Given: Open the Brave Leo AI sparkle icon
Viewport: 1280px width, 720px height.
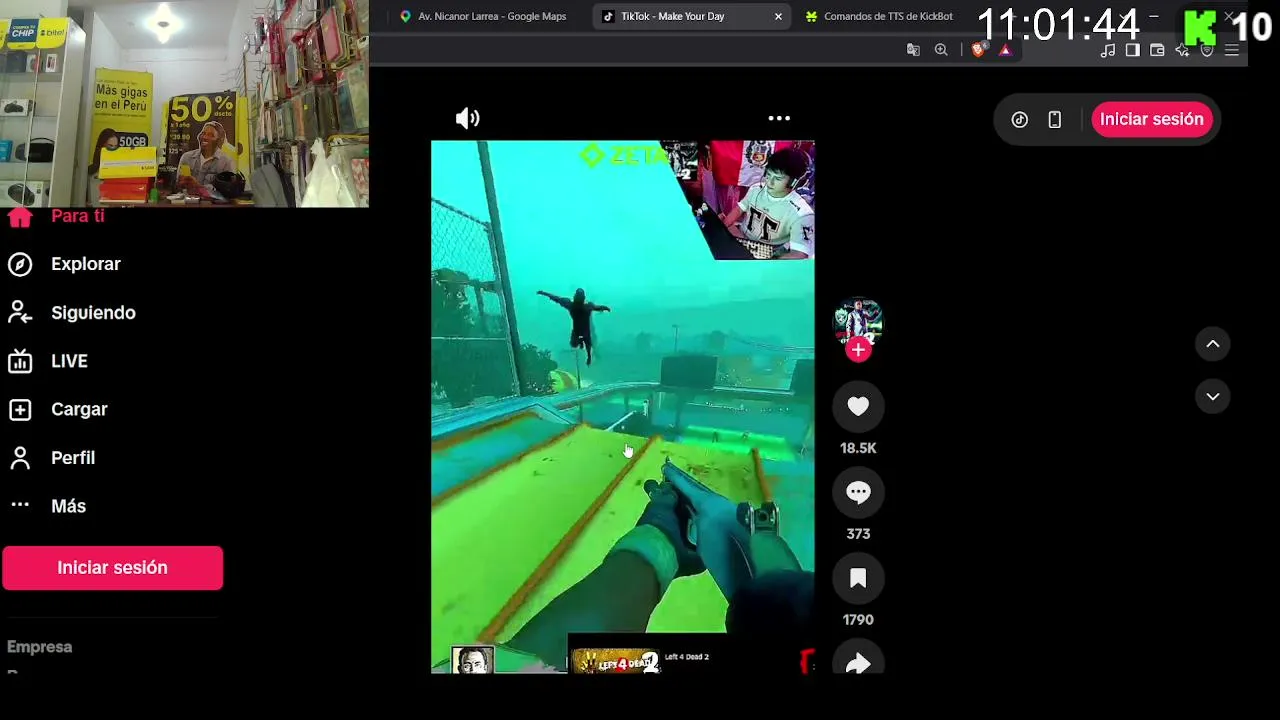Looking at the screenshot, I should coord(1182,51).
